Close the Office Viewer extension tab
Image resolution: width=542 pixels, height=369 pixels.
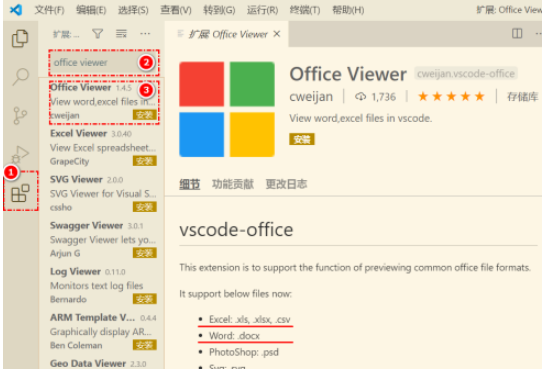point(277,34)
